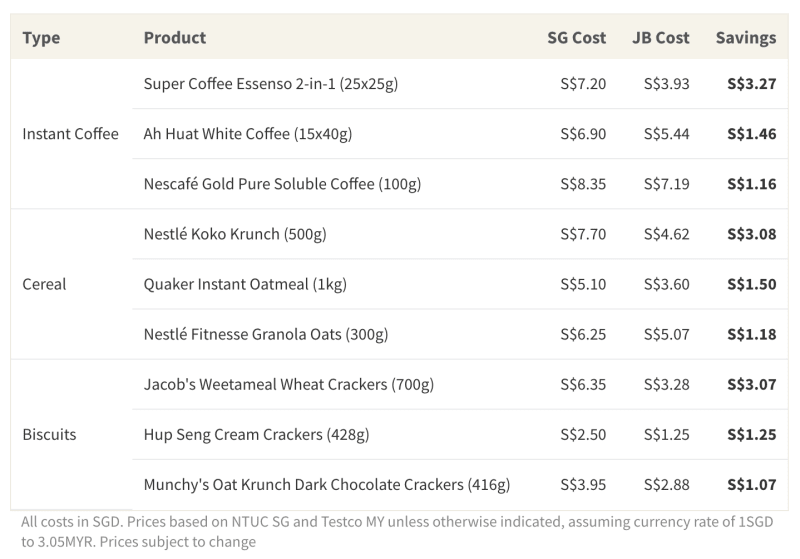Select the Instant Coffee type cell
This screenshot has height=559, width=800.
tap(70, 134)
